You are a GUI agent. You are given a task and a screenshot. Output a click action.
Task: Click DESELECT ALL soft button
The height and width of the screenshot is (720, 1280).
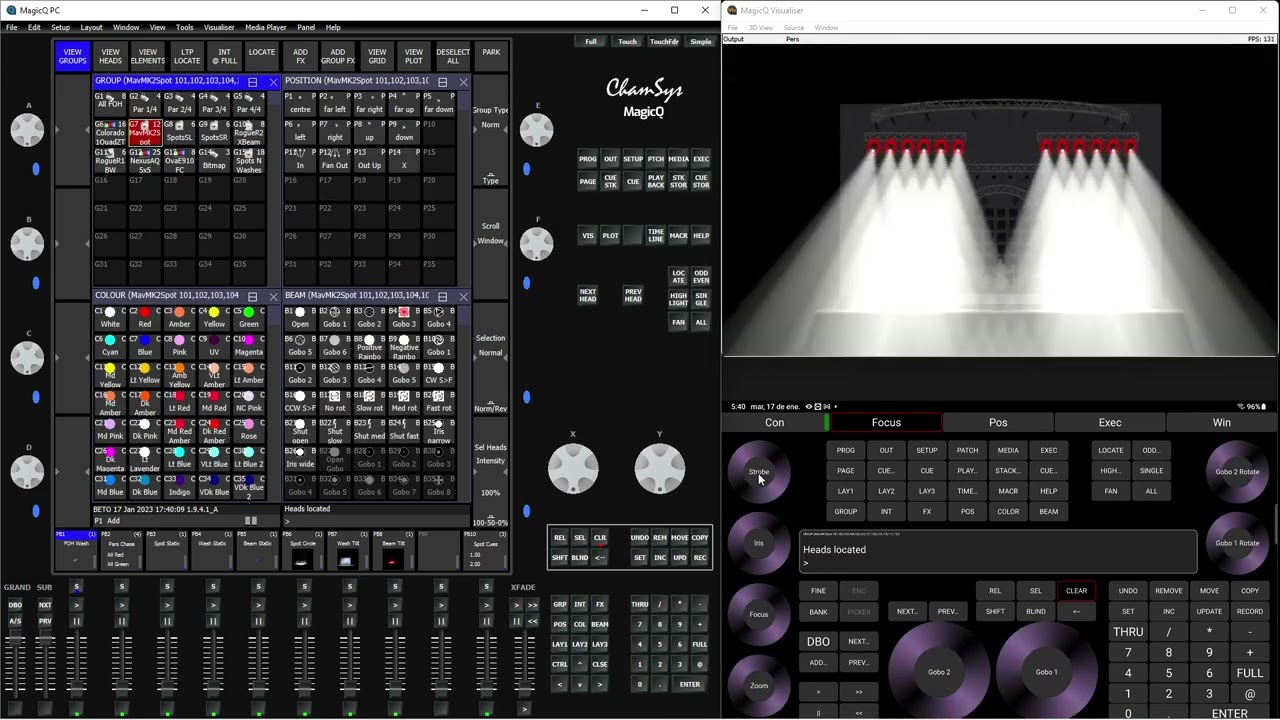point(453,57)
